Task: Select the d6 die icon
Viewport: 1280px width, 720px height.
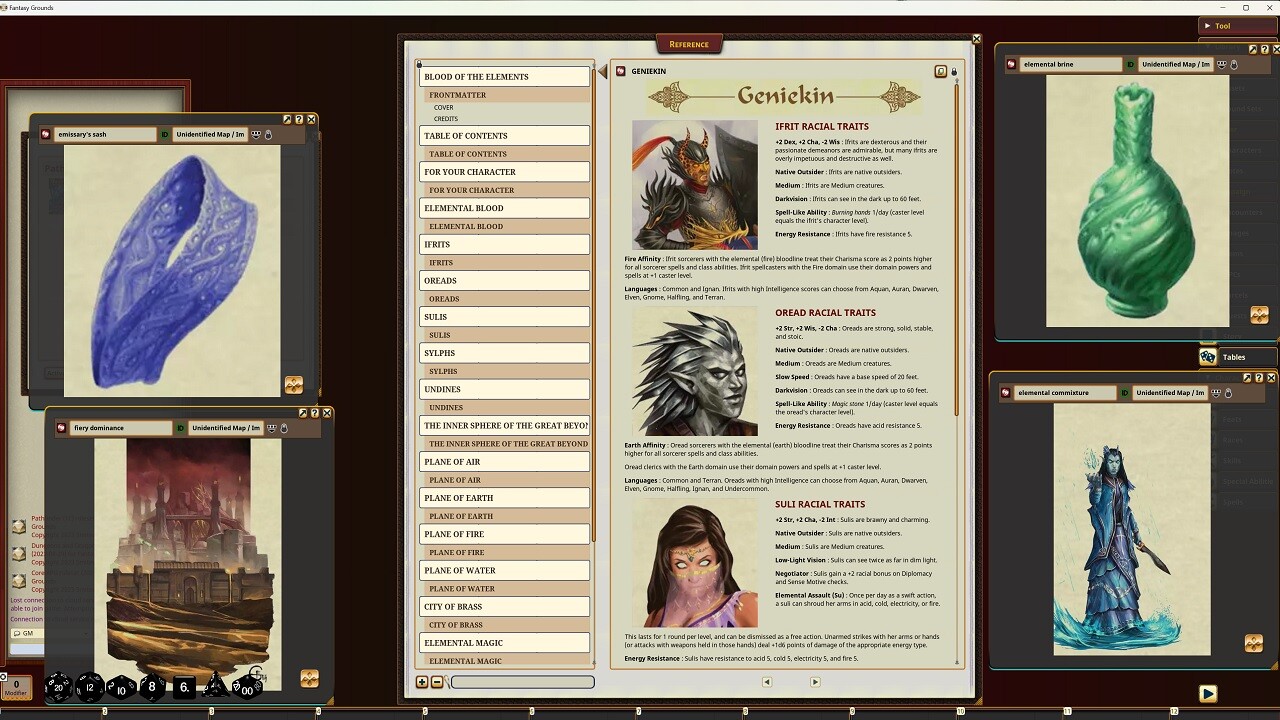Action: tap(186, 687)
